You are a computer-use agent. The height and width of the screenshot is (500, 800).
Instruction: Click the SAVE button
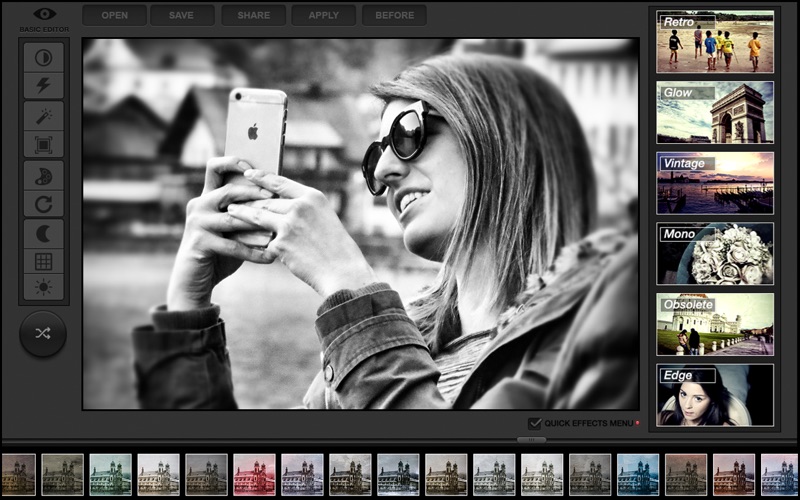pos(182,15)
